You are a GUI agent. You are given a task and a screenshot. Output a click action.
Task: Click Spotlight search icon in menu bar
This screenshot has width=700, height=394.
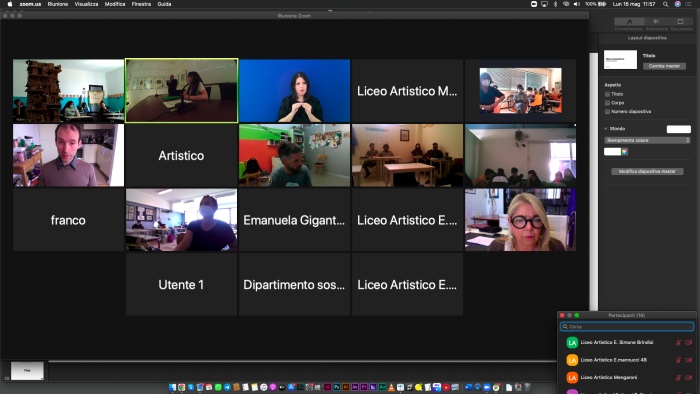665,4
